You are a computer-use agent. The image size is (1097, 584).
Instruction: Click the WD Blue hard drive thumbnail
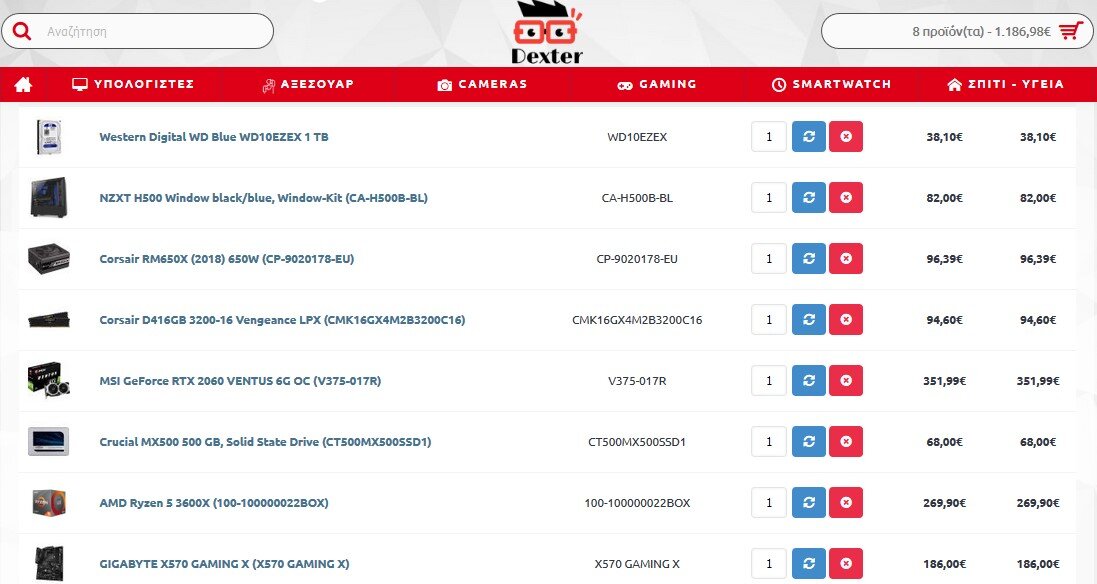49,136
